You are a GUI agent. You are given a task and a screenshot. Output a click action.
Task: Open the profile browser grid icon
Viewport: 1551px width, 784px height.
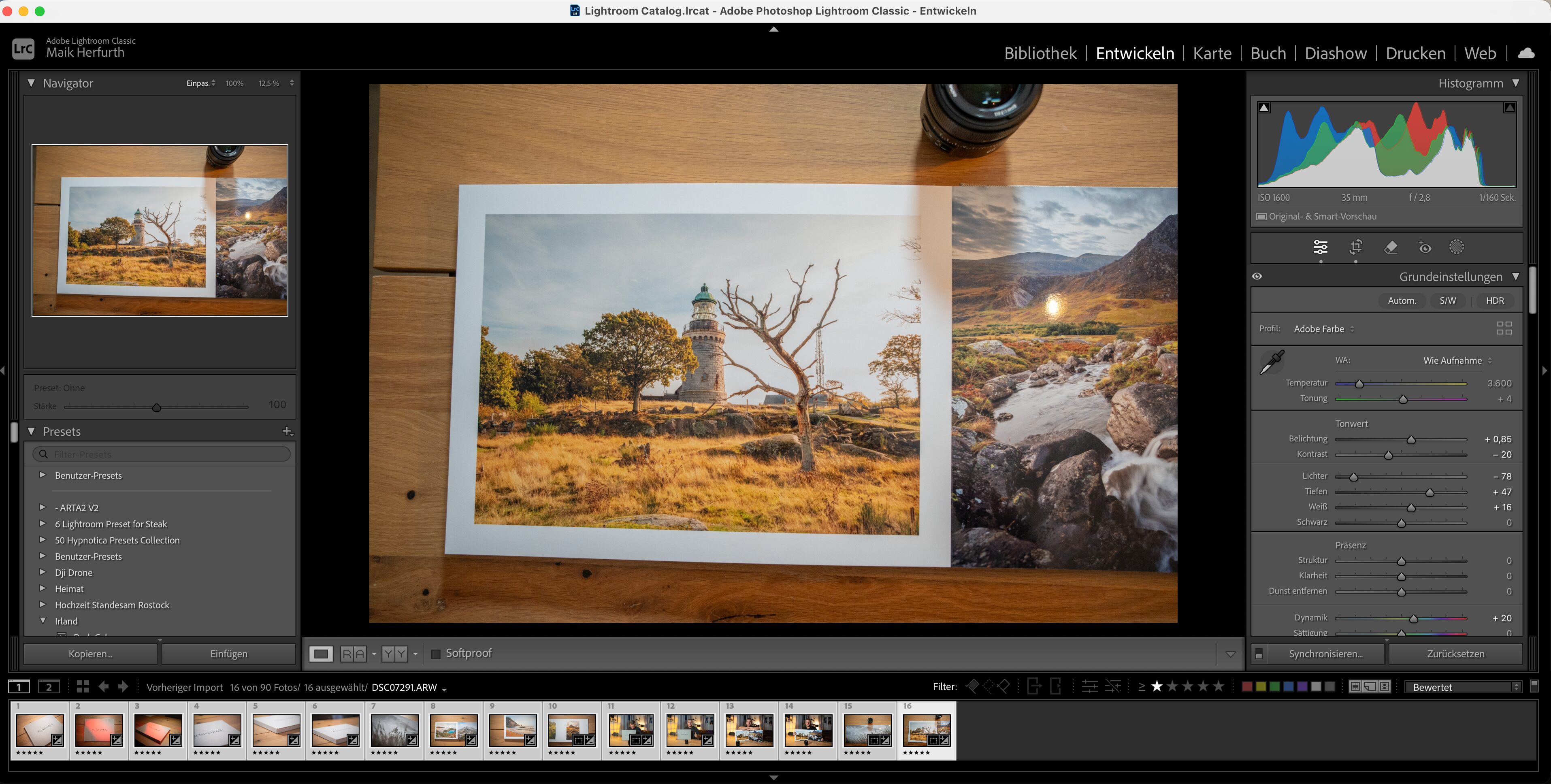click(1504, 328)
